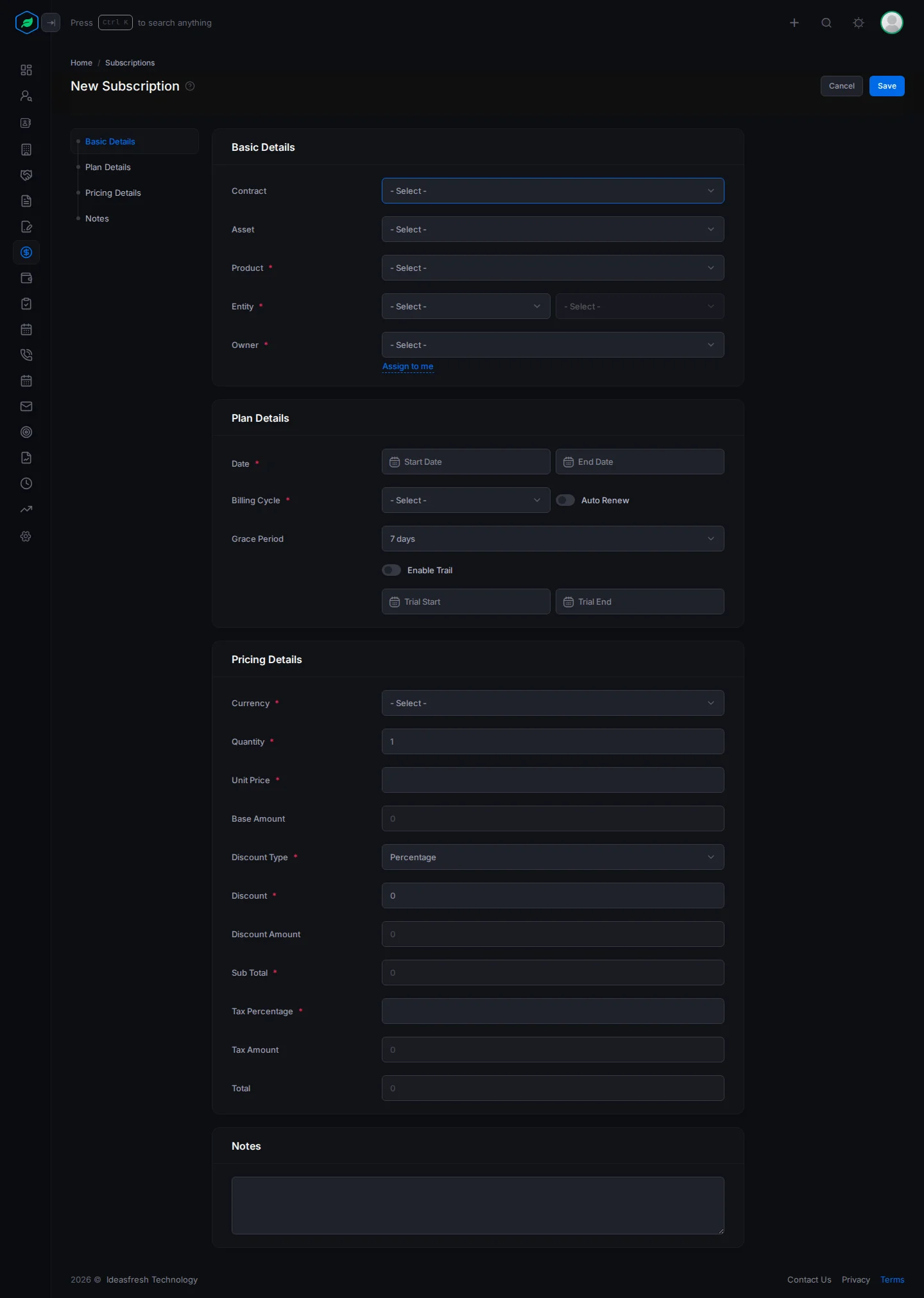Open the Contract dropdown
Viewport: 924px width, 1298px height.
coord(553,191)
